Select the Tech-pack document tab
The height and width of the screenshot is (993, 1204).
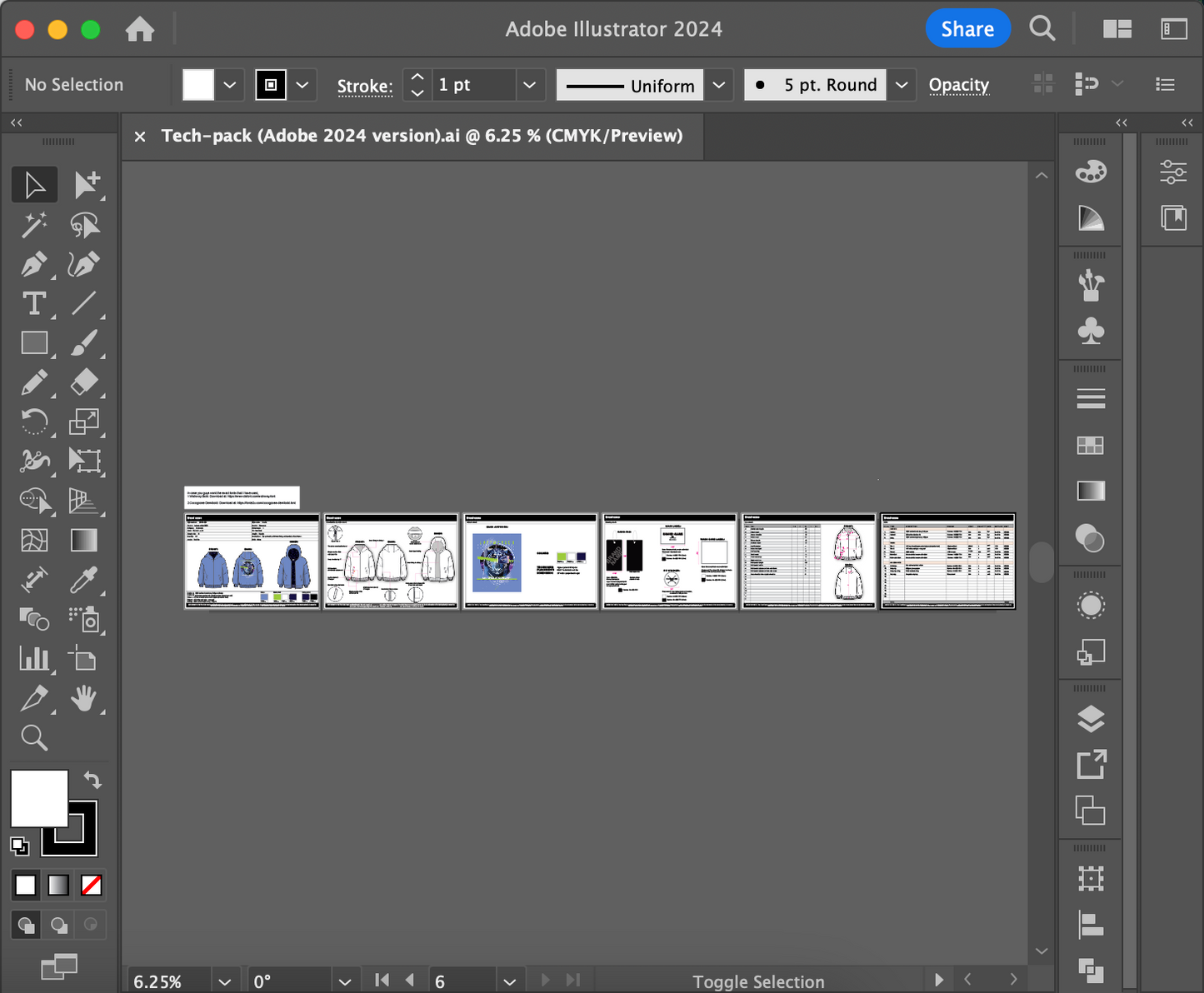click(x=422, y=136)
